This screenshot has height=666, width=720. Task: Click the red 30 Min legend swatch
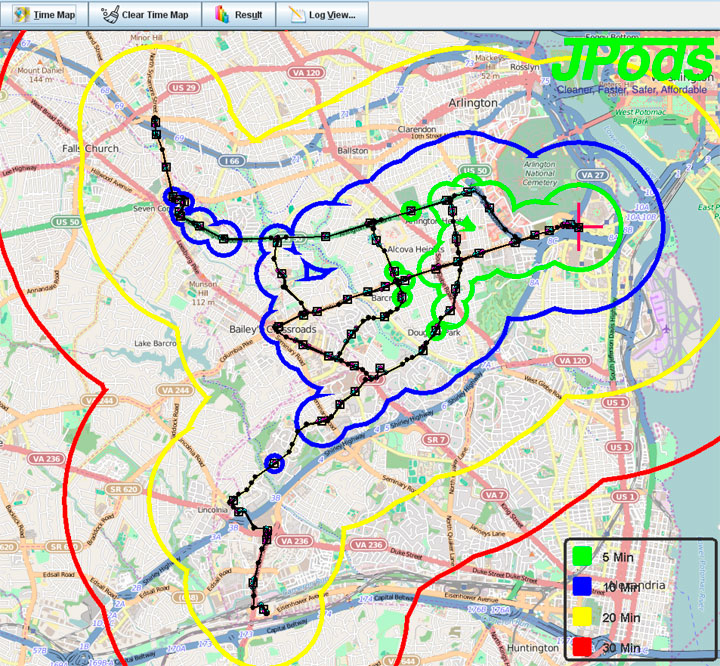[583, 648]
